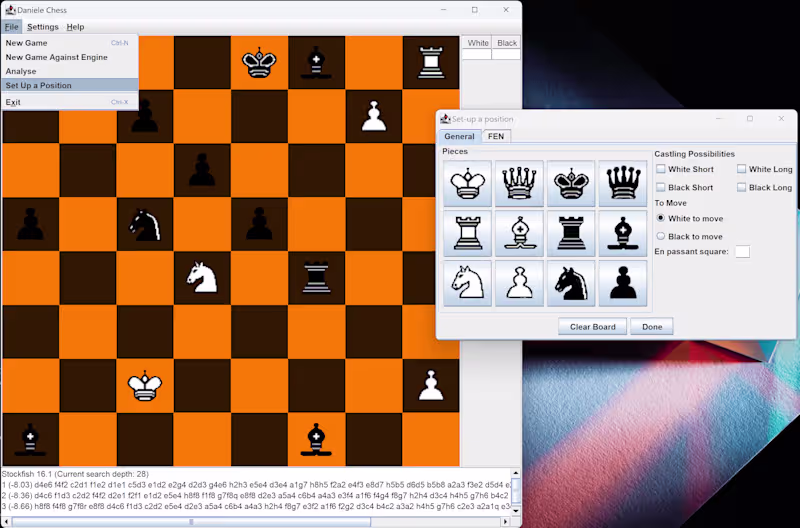Viewport: 800px width, 528px height.
Task: Pick the black queen piece in Pieces palette
Action: click(x=623, y=183)
